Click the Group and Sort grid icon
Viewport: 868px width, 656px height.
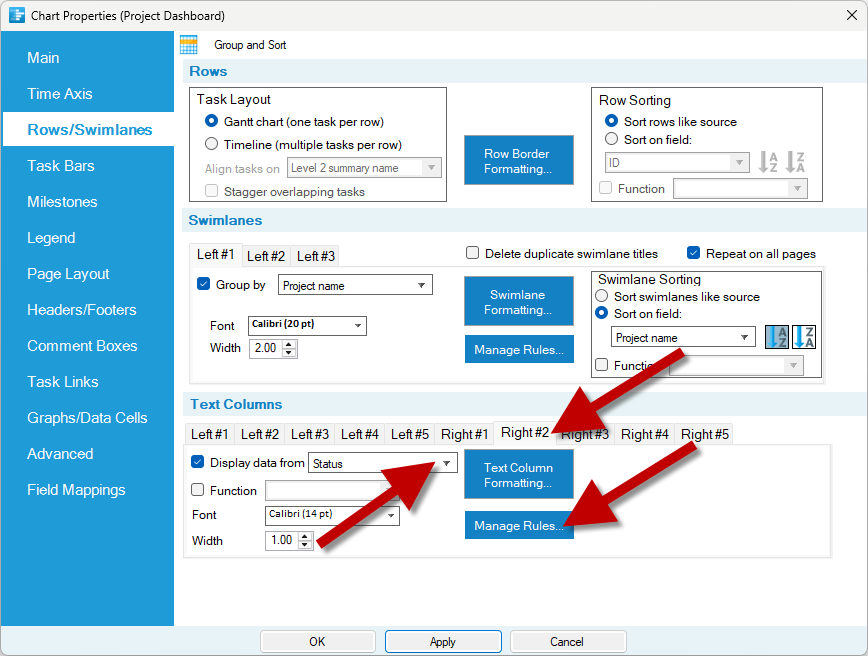coord(189,45)
